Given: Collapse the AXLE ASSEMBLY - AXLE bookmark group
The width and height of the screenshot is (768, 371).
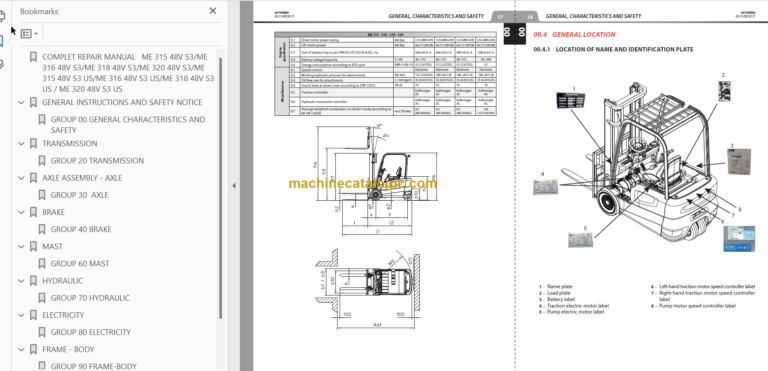Looking at the screenshot, I should 21,178.
